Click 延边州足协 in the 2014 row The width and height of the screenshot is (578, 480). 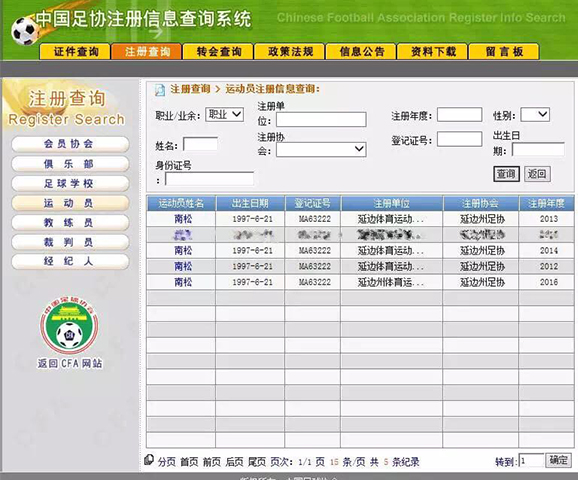coord(482,251)
